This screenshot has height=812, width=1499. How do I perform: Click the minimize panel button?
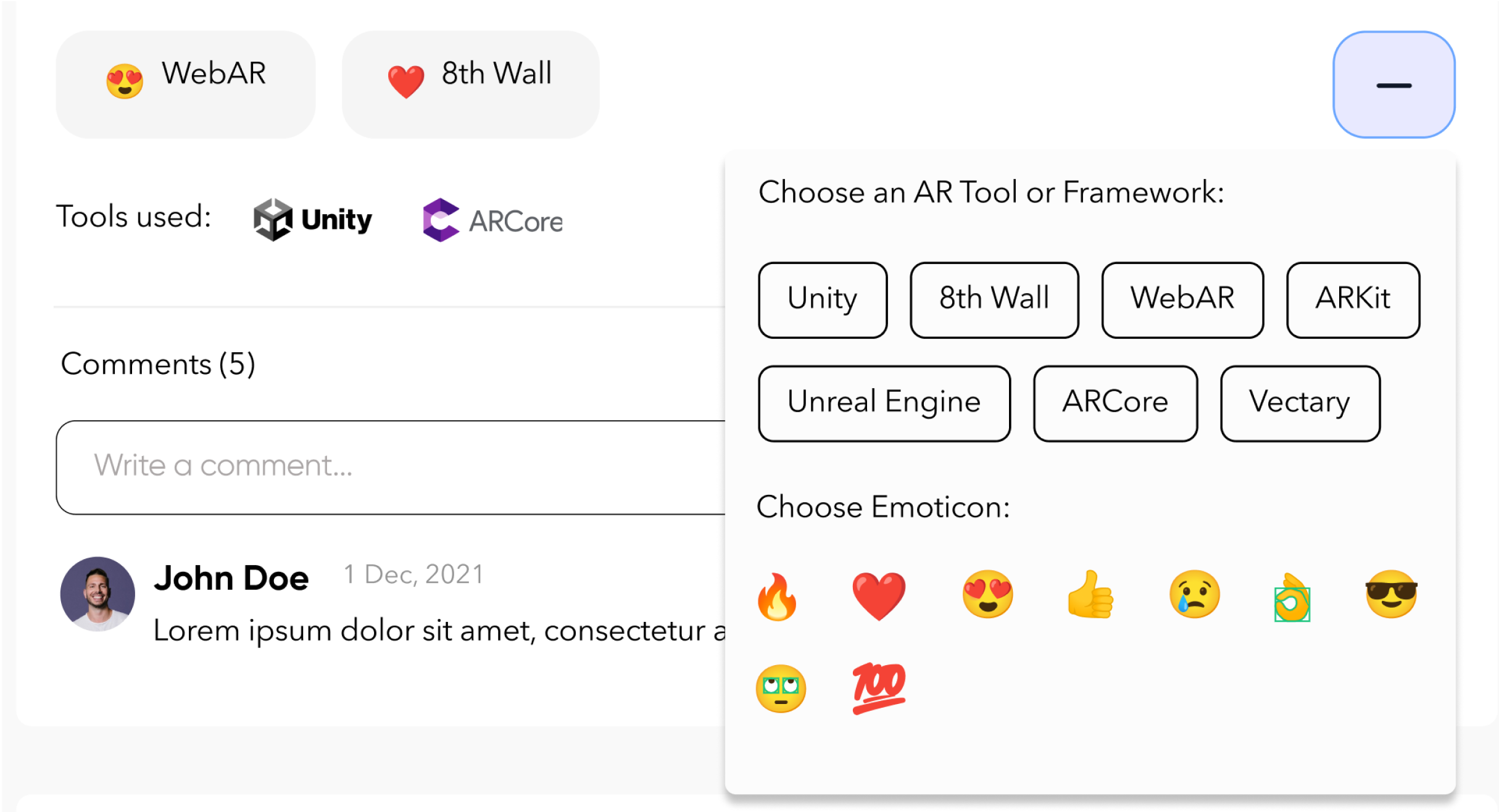tap(1395, 85)
